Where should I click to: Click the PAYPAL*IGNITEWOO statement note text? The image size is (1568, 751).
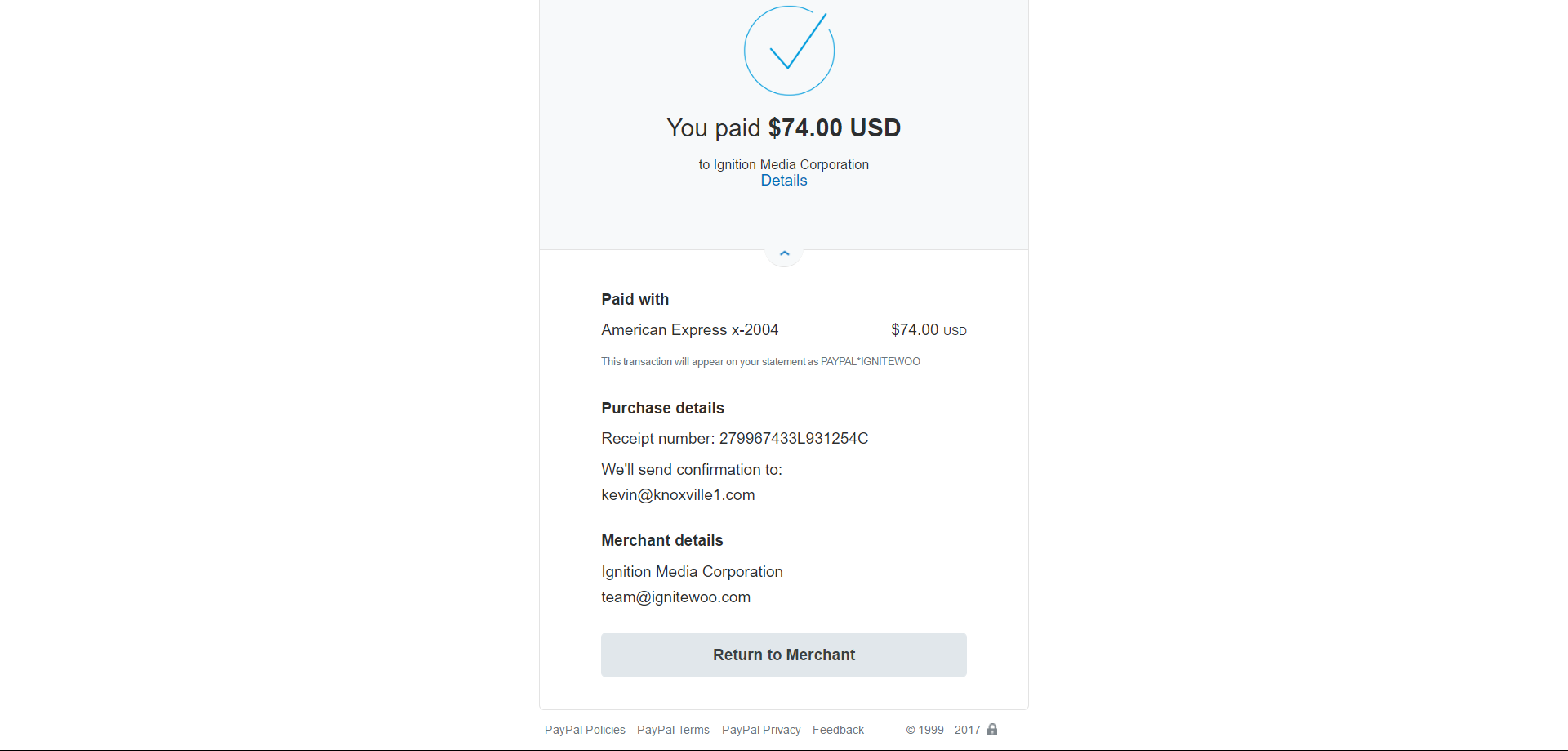click(x=760, y=362)
